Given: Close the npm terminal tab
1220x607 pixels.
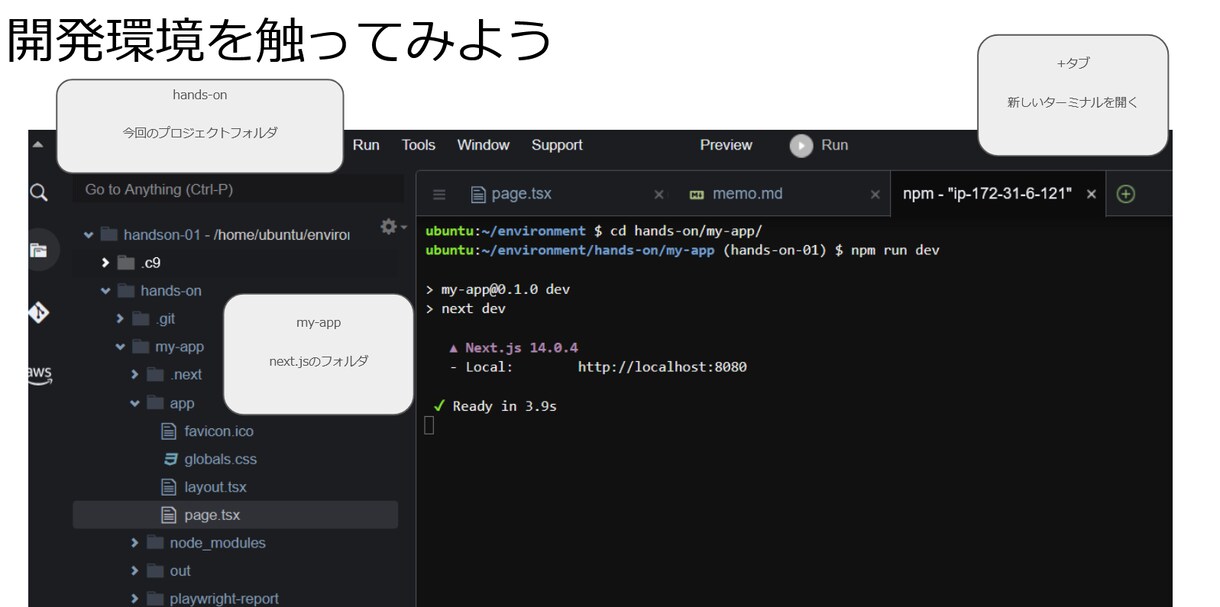Looking at the screenshot, I should coord(1091,194).
